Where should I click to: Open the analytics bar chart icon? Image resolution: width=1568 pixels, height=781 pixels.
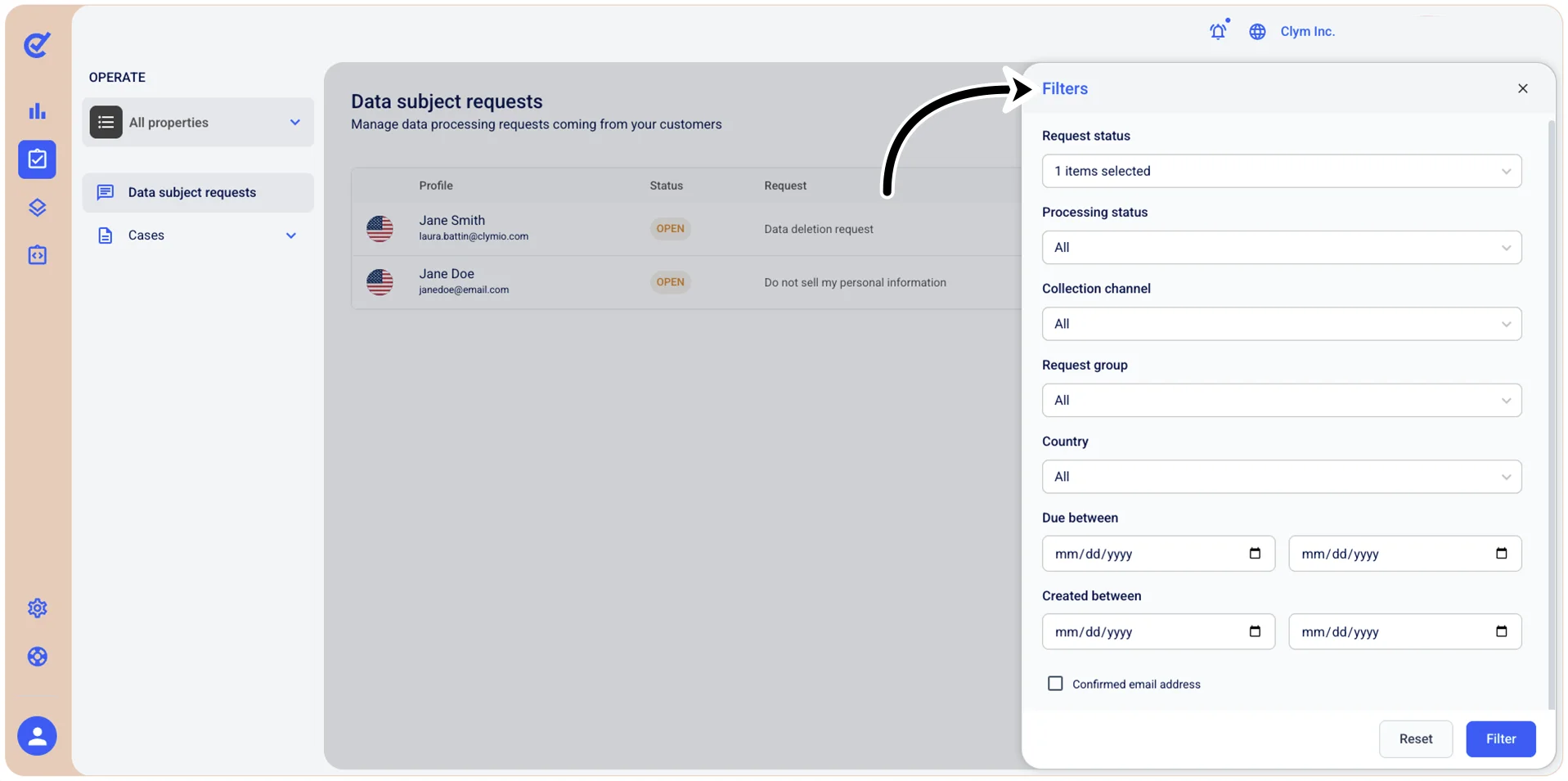(37, 111)
